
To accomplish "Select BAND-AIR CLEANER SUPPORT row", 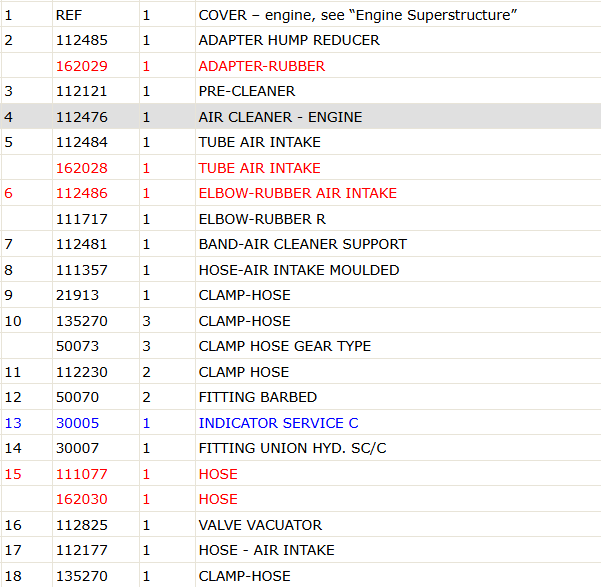I will point(300,244).
